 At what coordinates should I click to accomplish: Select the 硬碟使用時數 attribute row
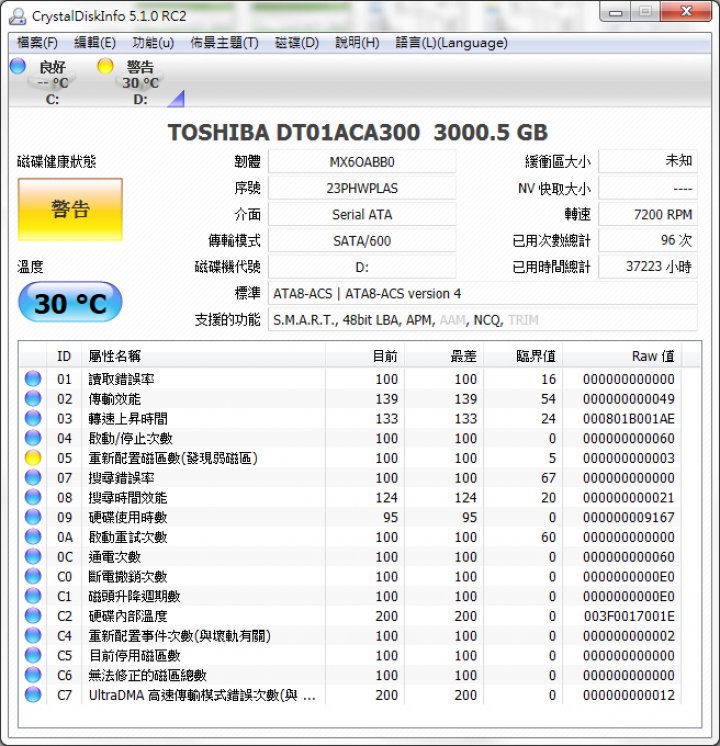click(350, 517)
